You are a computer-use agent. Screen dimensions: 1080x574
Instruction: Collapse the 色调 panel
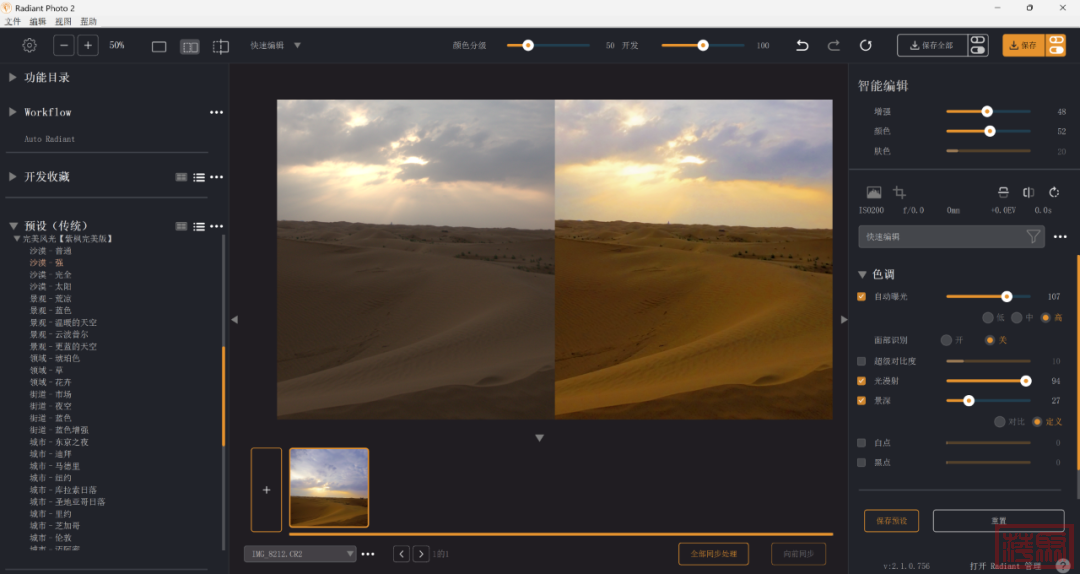click(x=862, y=274)
